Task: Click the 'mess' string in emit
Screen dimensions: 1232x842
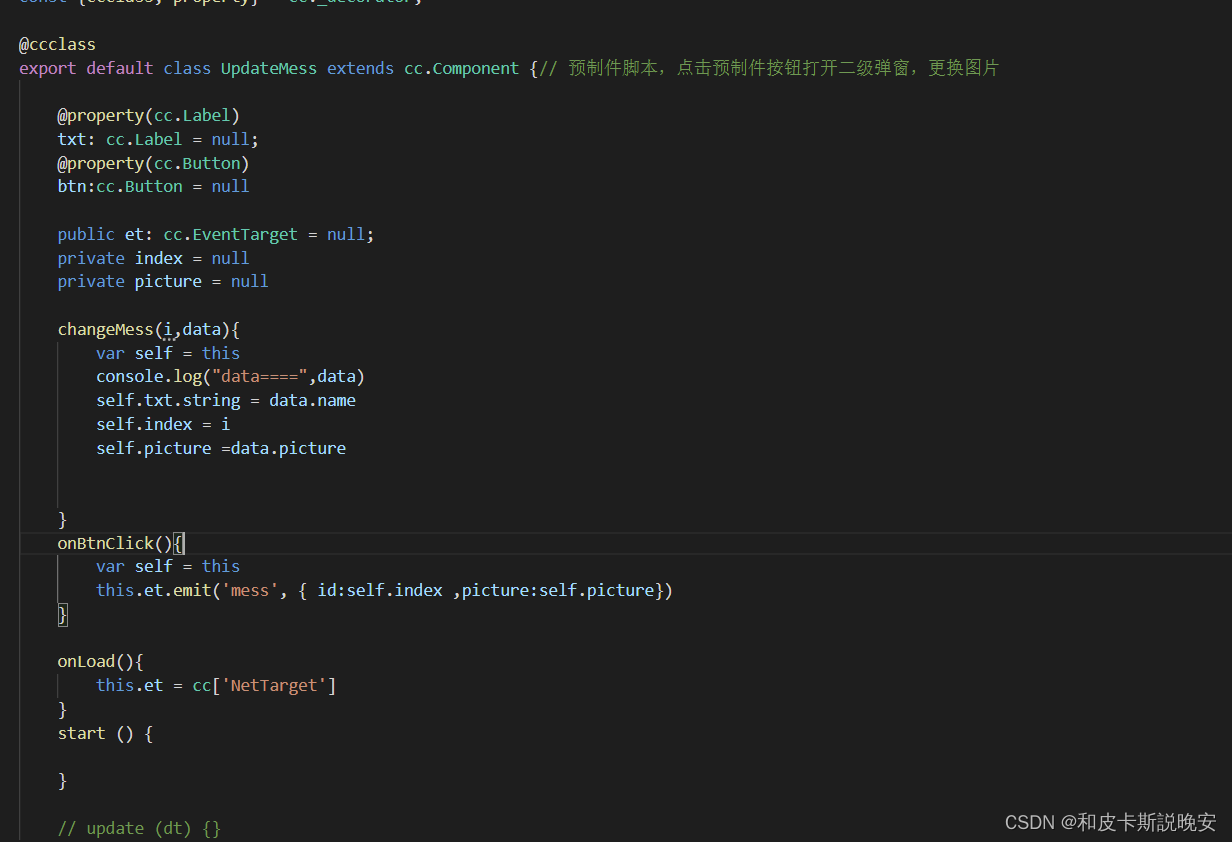Action: point(250,590)
